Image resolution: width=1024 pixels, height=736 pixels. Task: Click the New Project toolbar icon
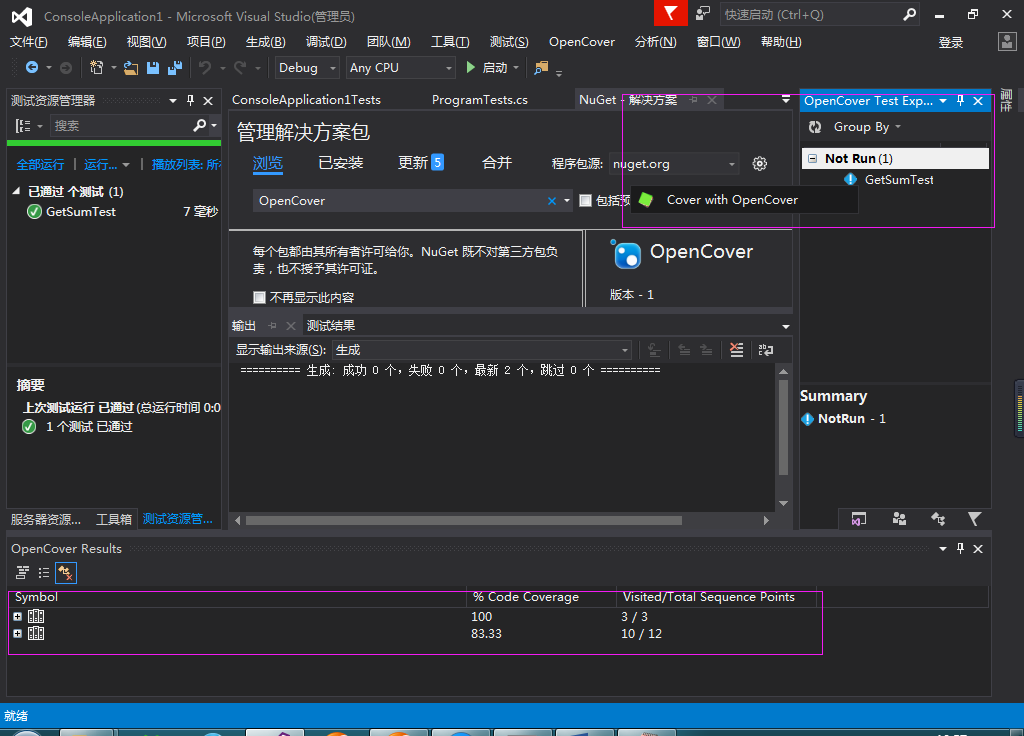97,67
